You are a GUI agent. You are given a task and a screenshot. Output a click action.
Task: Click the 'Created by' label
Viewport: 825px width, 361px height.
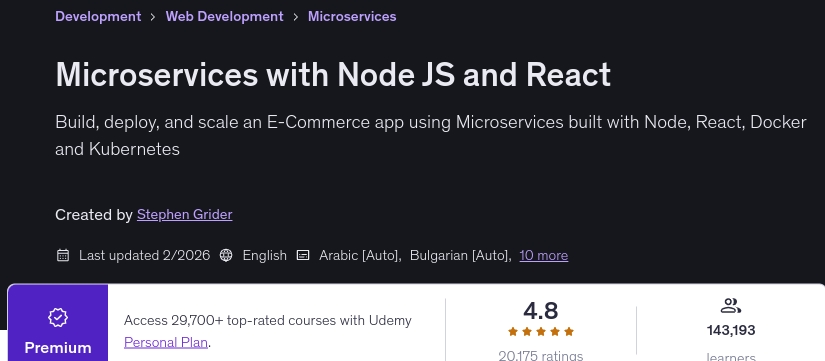coord(94,215)
